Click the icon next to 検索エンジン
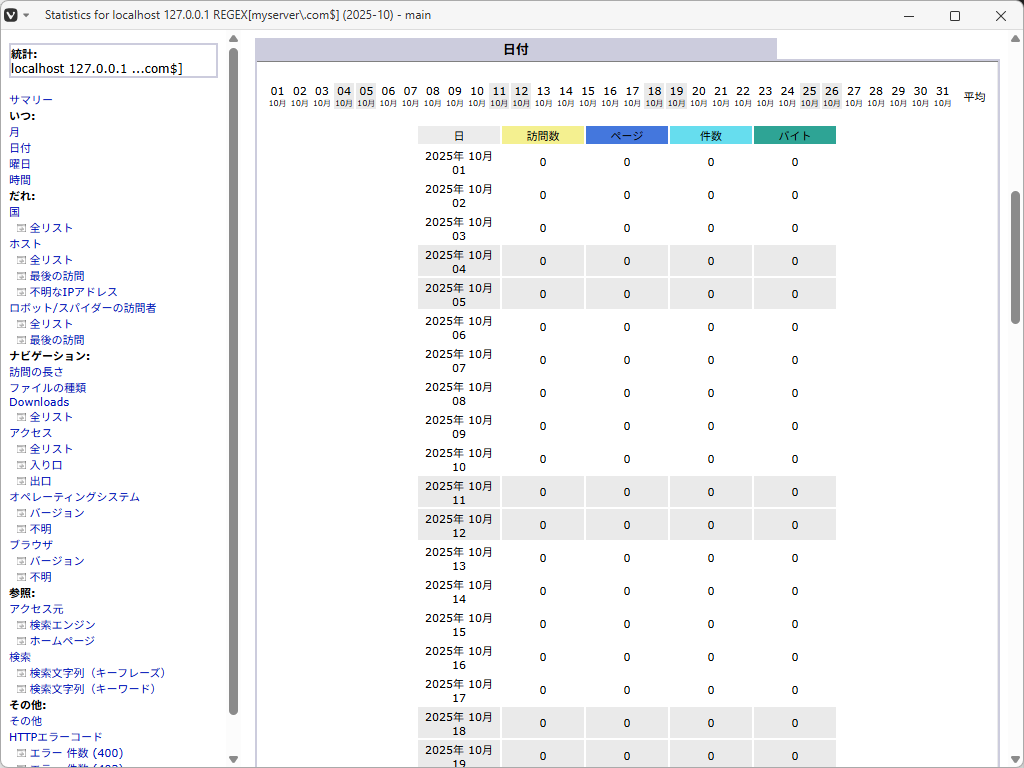The image size is (1024, 768). [21, 625]
